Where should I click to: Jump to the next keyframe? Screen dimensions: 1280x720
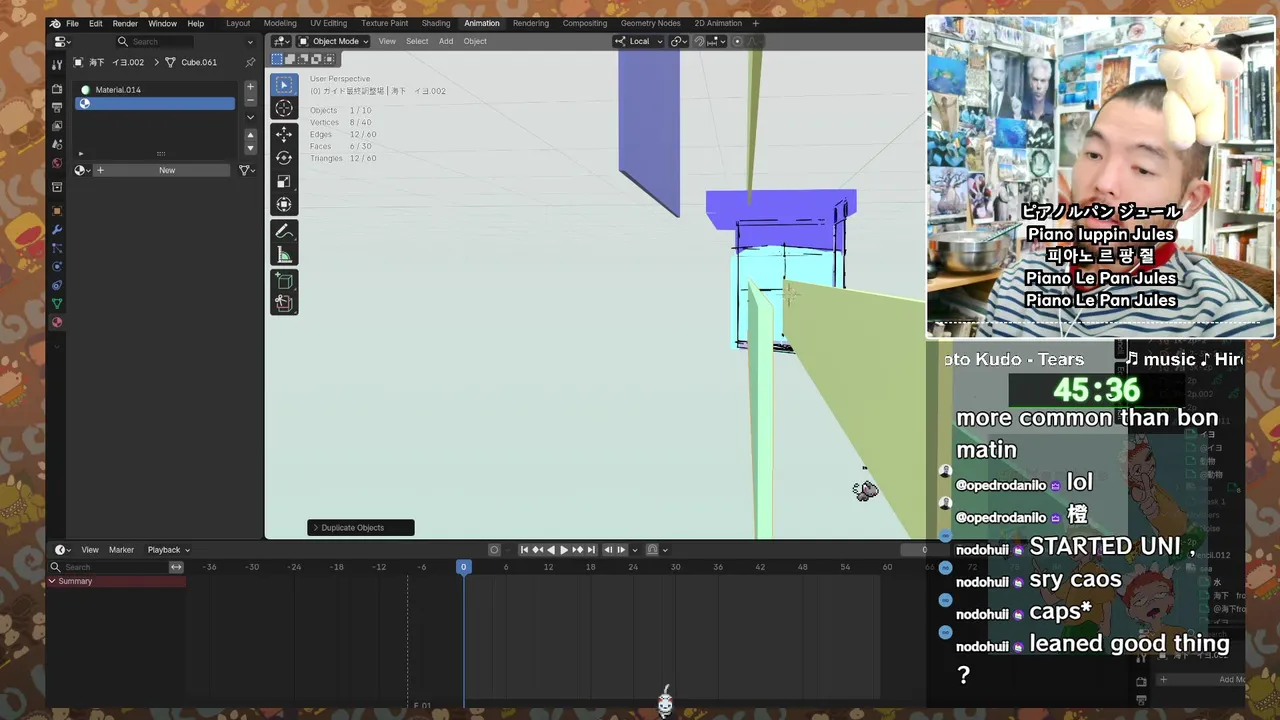click(x=578, y=549)
